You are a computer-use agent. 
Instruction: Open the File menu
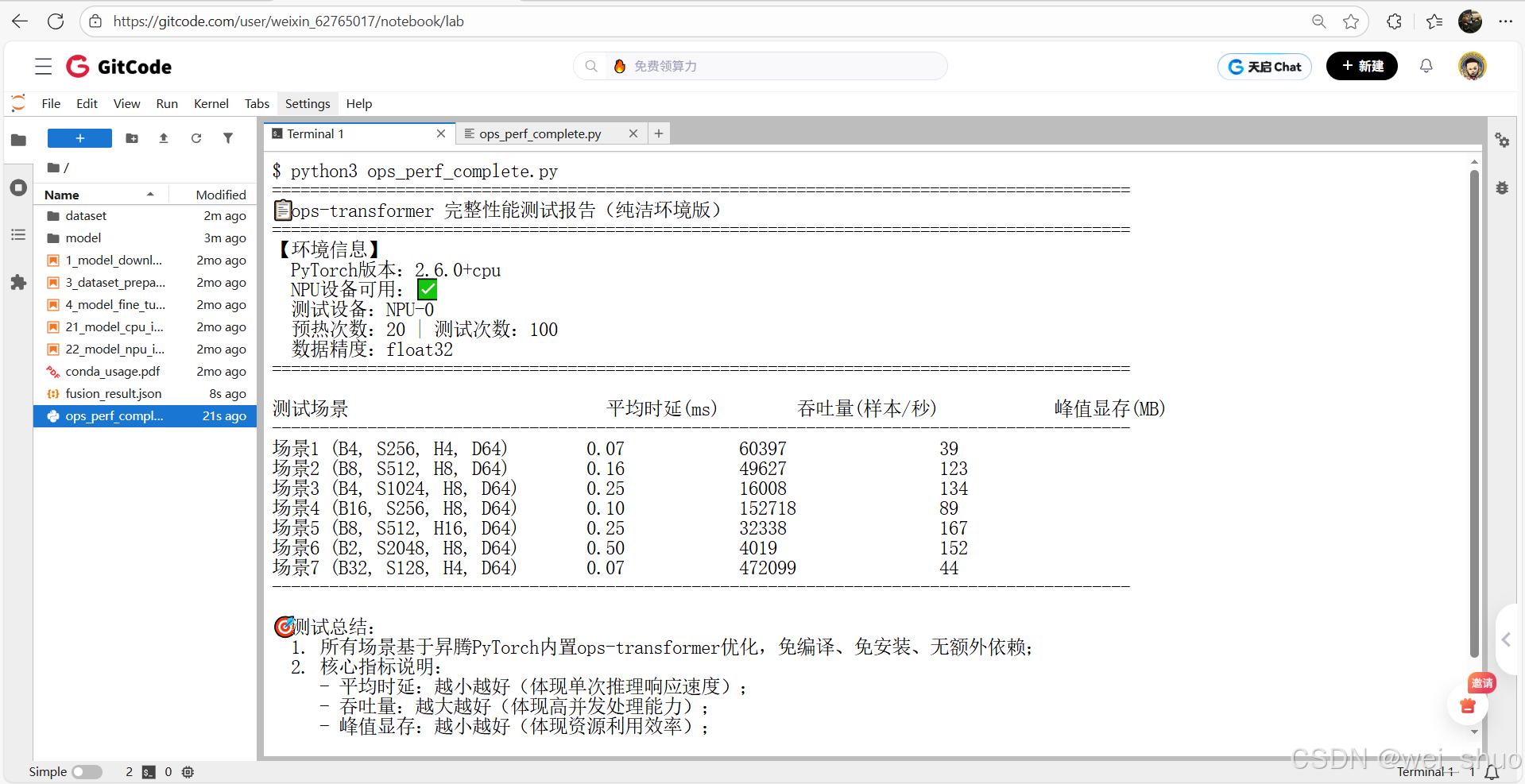click(x=51, y=103)
